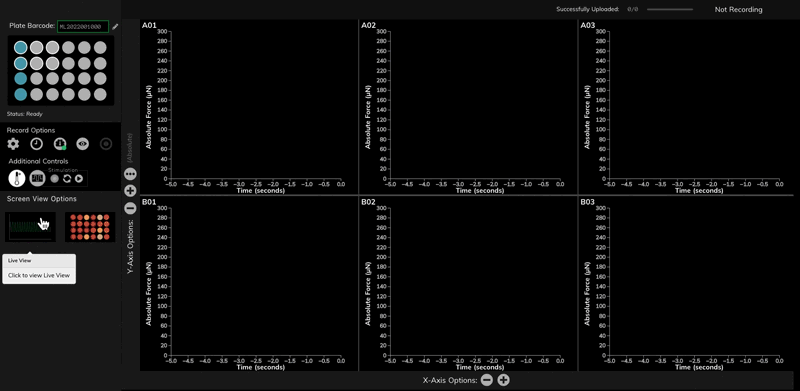800x391 pixels.
Task: Select well A1 in the plate map
Action: click(x=20, y=47)
